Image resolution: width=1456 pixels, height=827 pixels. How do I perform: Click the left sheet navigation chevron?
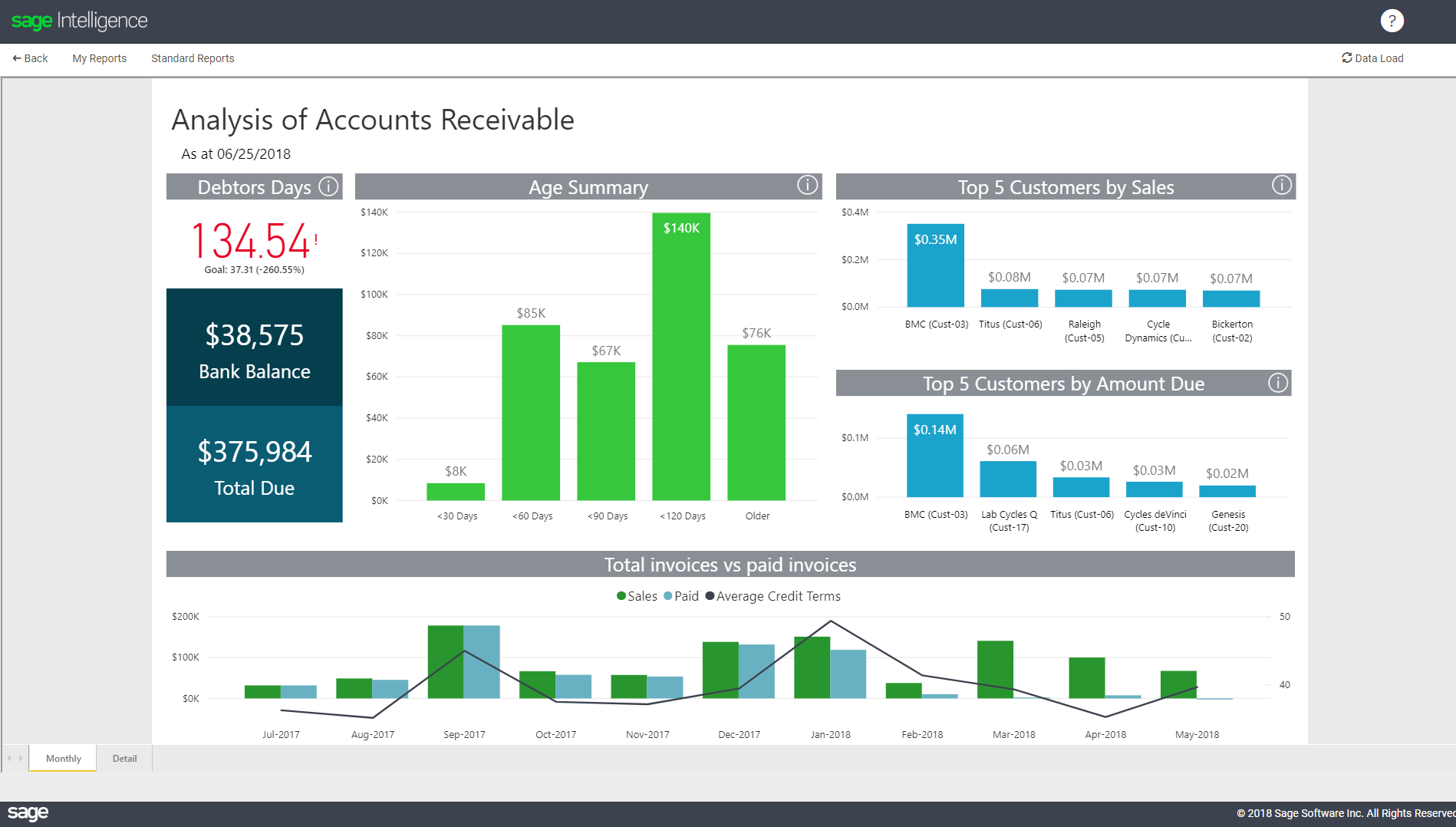8,758
